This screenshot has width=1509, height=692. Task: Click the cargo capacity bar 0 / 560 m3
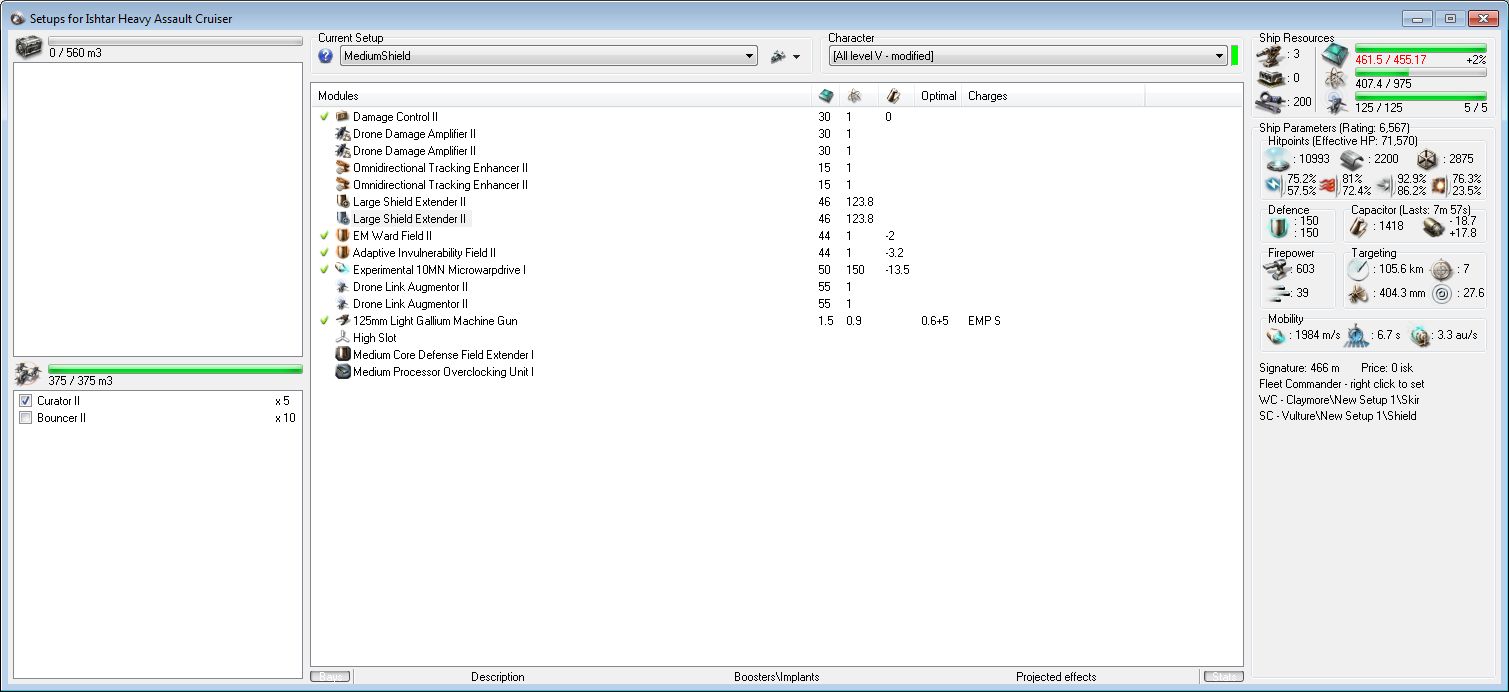pyautogui.click(x=175, y=41)
